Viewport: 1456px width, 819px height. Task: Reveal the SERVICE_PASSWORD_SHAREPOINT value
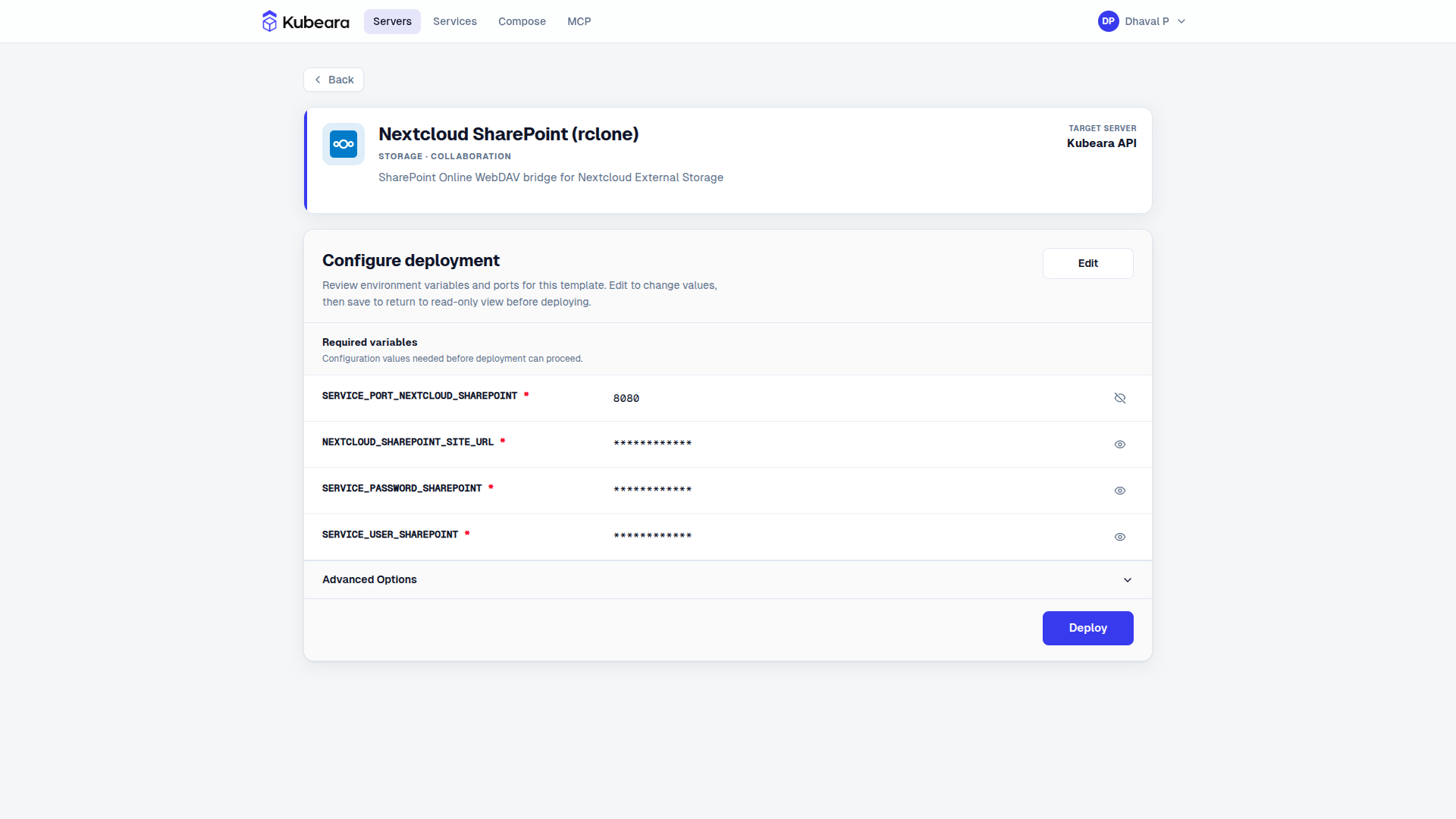[x=1120, y=491]
